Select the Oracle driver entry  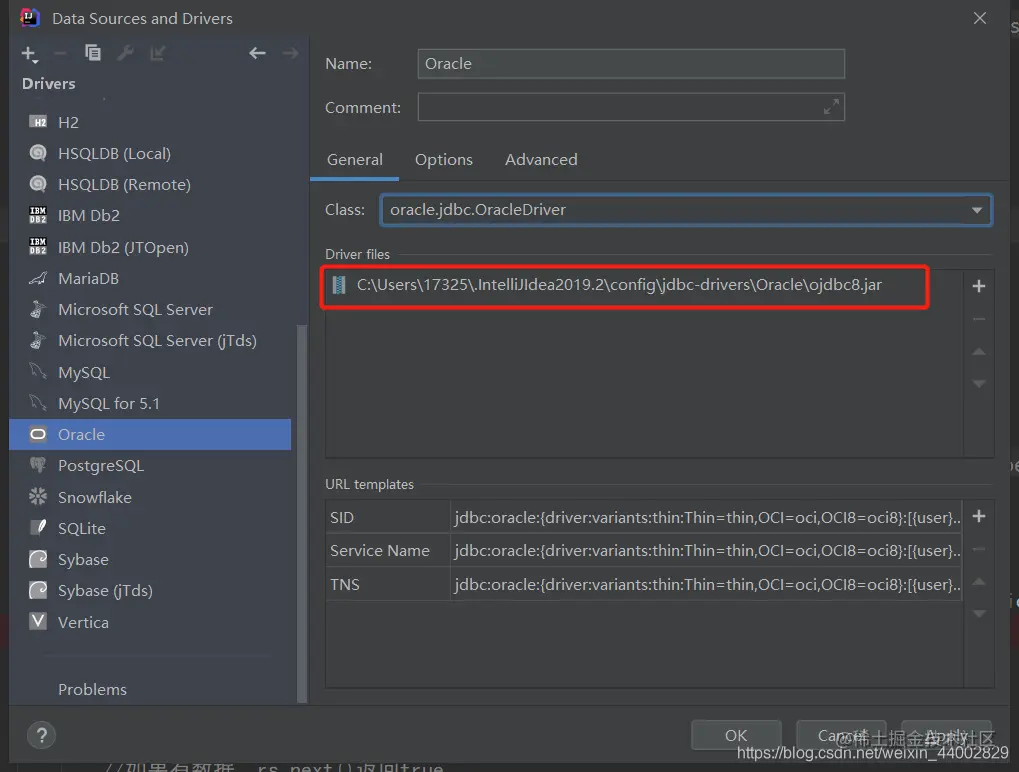pos(150,434)
